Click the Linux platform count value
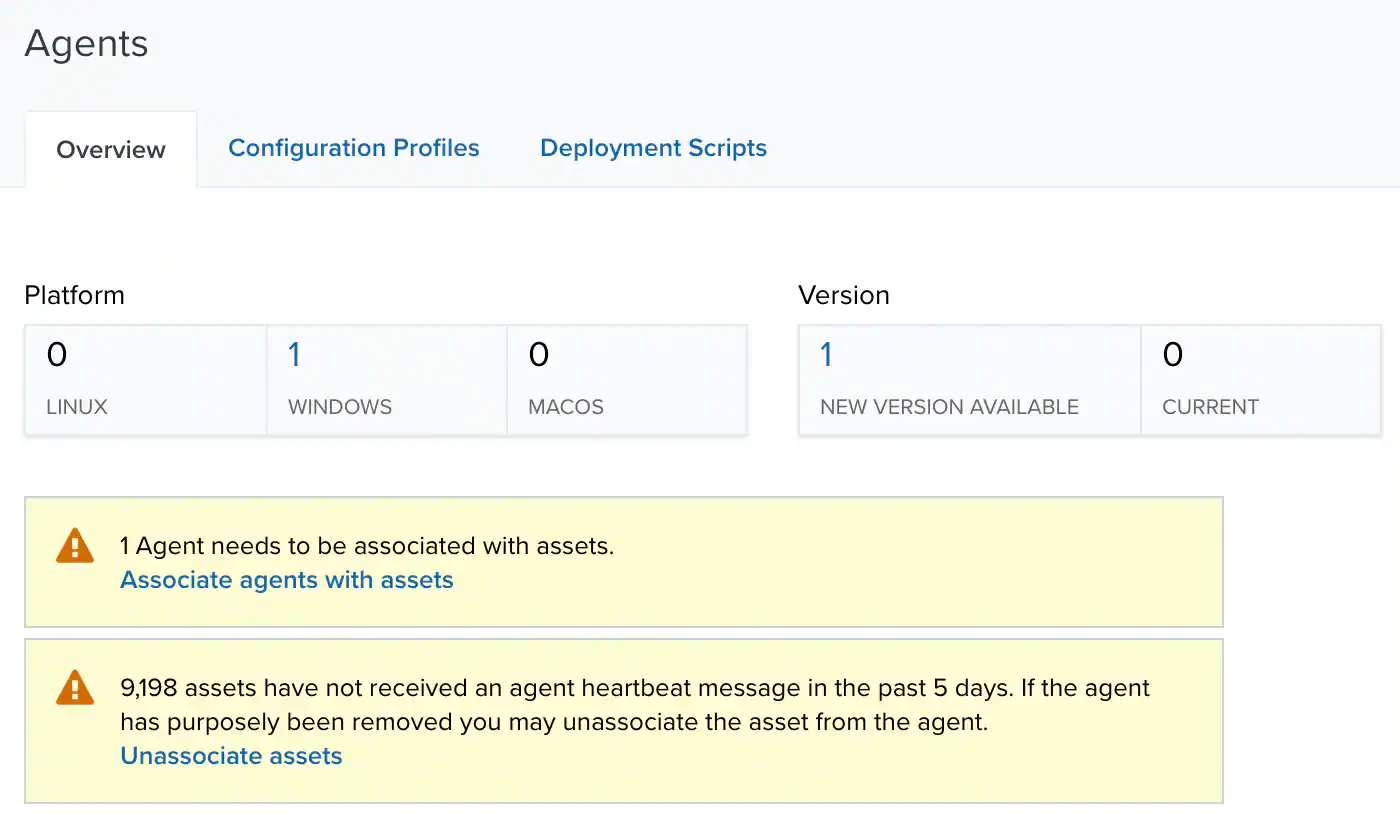1400x826 pixels. [57, 354]
